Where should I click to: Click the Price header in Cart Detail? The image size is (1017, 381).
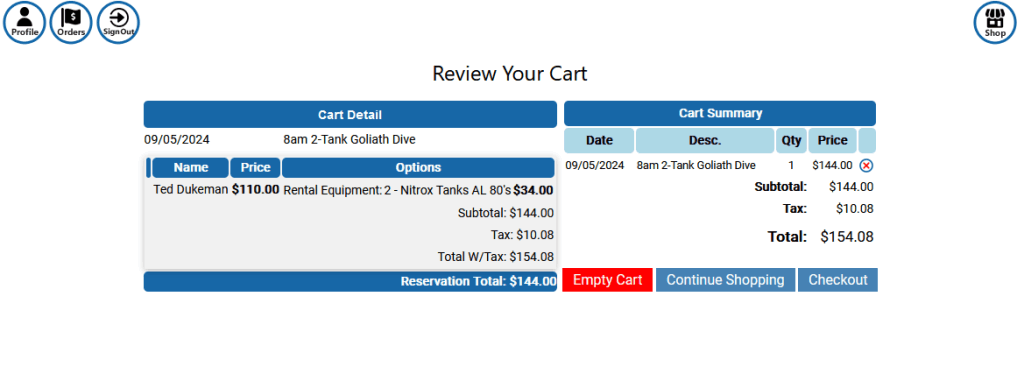pos(256,167)
